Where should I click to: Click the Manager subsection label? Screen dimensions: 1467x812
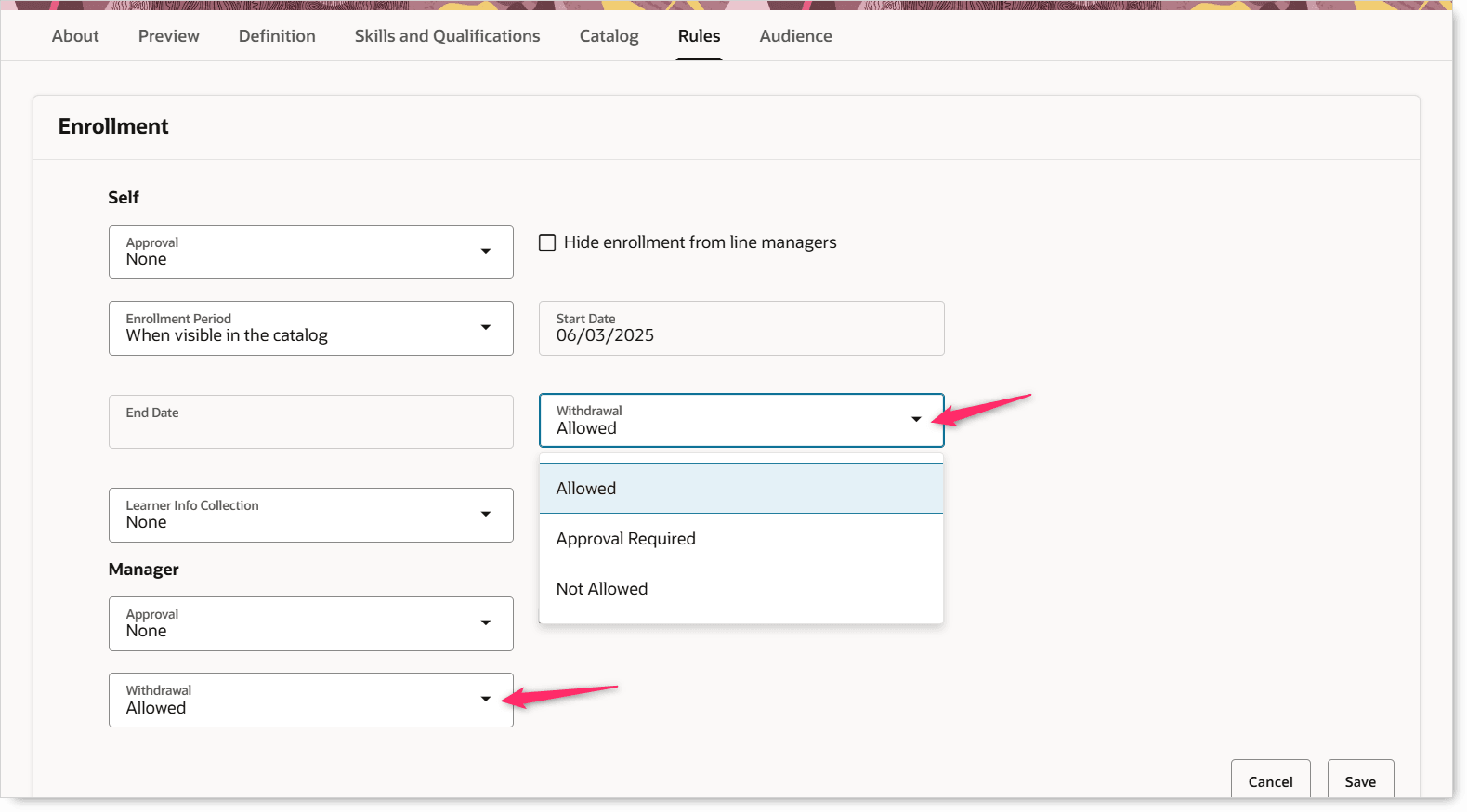(x=144, y=570)
